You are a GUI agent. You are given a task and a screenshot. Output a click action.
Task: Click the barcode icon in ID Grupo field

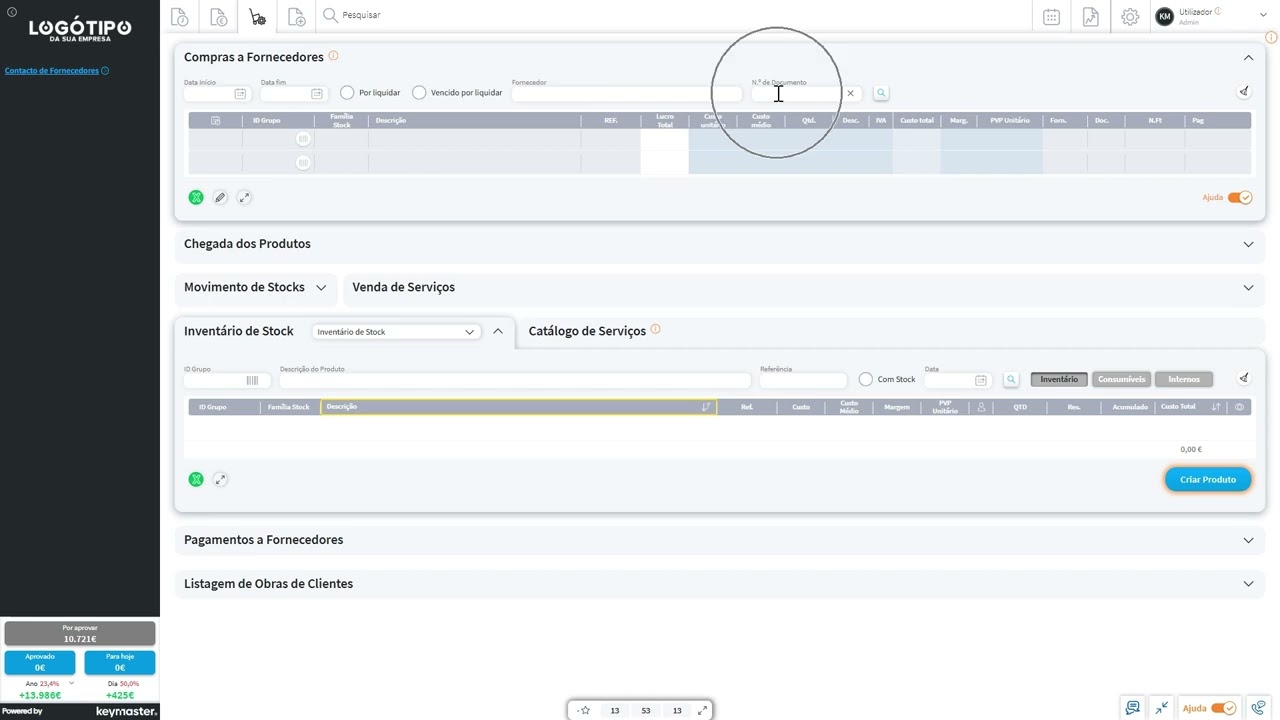252,380
